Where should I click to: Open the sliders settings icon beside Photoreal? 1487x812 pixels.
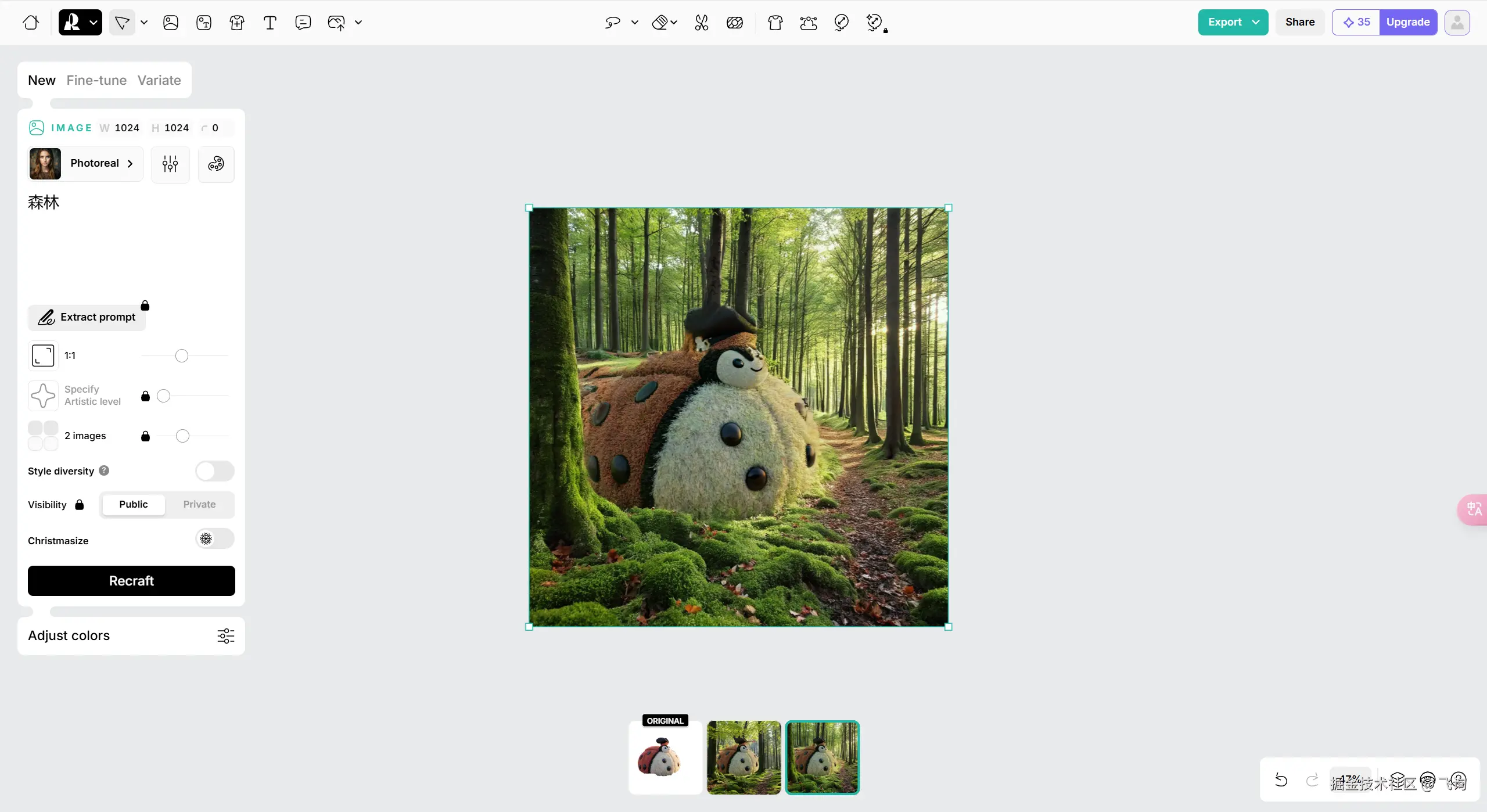[170, 164]
